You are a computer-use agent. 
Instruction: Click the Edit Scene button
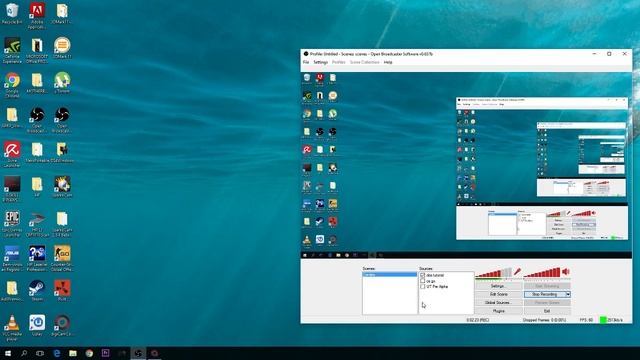point(498,294)
